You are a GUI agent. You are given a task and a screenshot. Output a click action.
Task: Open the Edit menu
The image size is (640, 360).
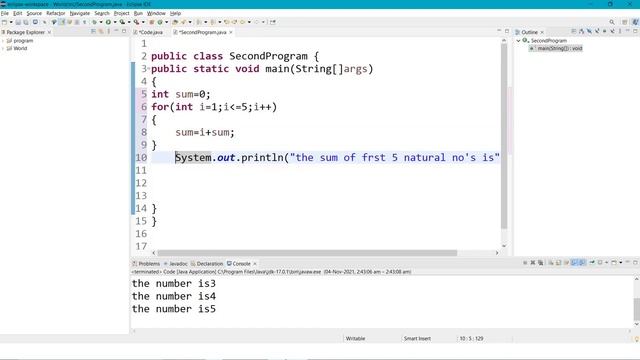pos(18,13)
